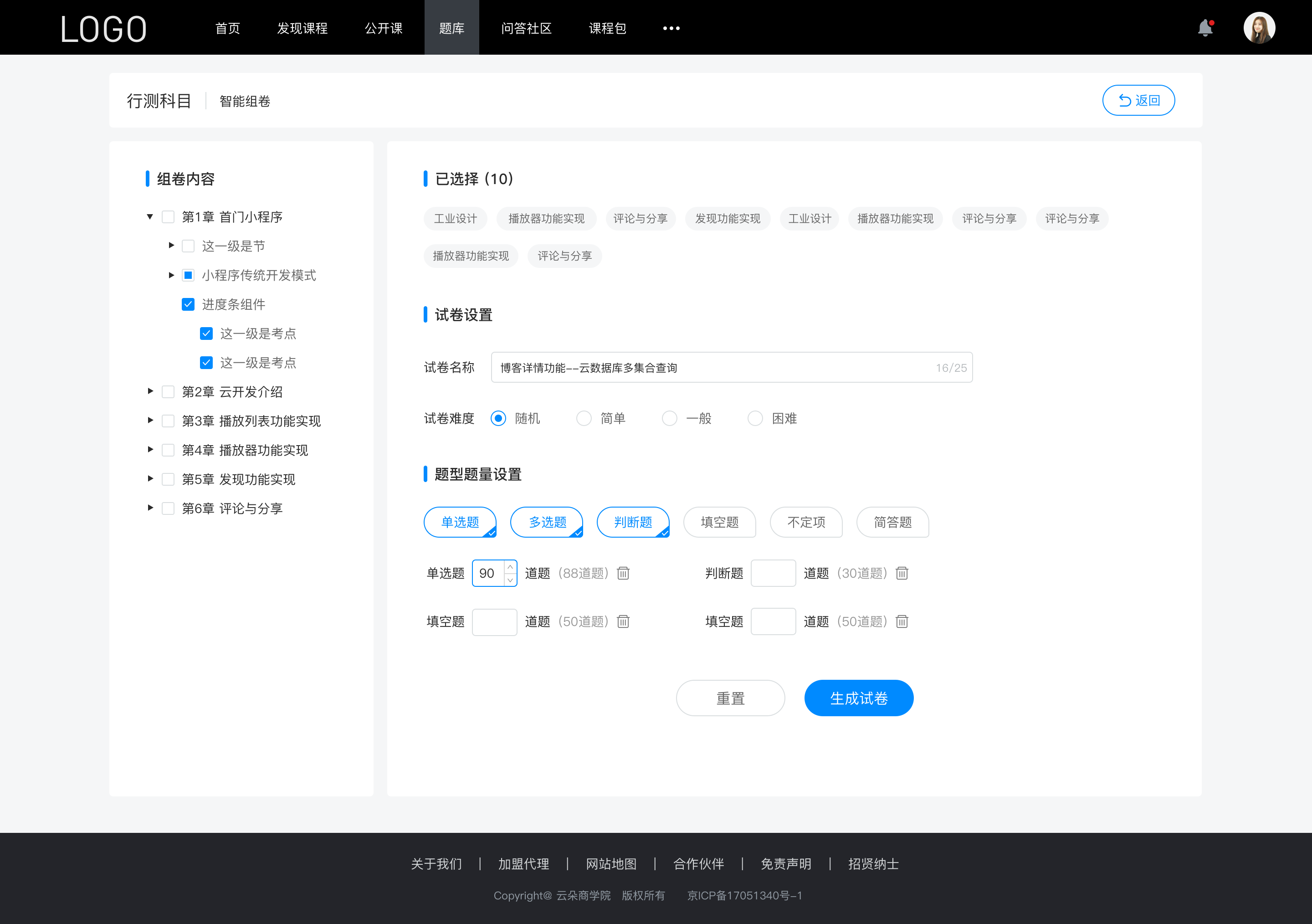
Task: Toggle the 这一级是考点 checkbox
Action: pos(205,333)
